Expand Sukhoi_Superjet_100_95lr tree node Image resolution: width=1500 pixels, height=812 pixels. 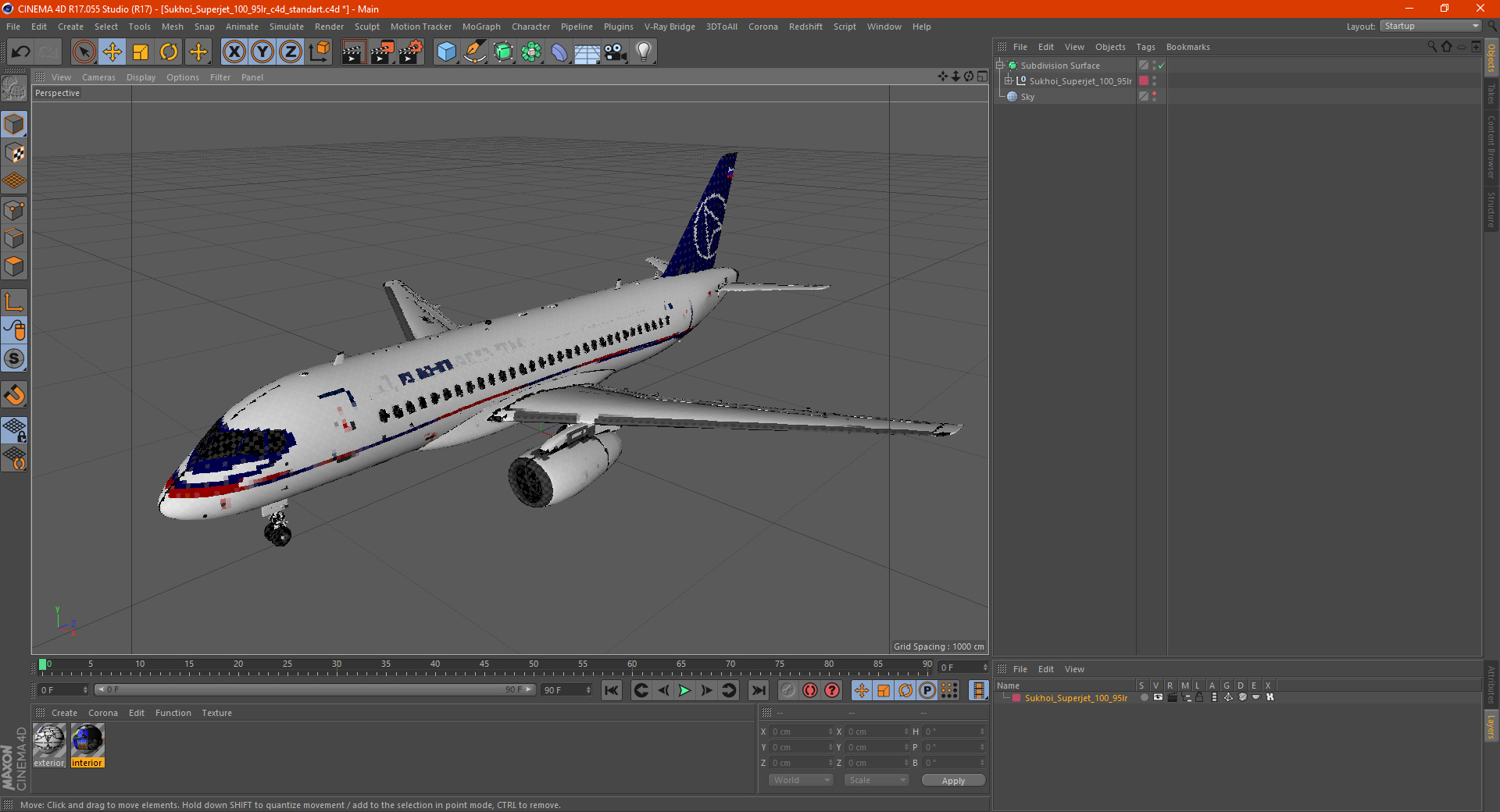(1009, 80)
